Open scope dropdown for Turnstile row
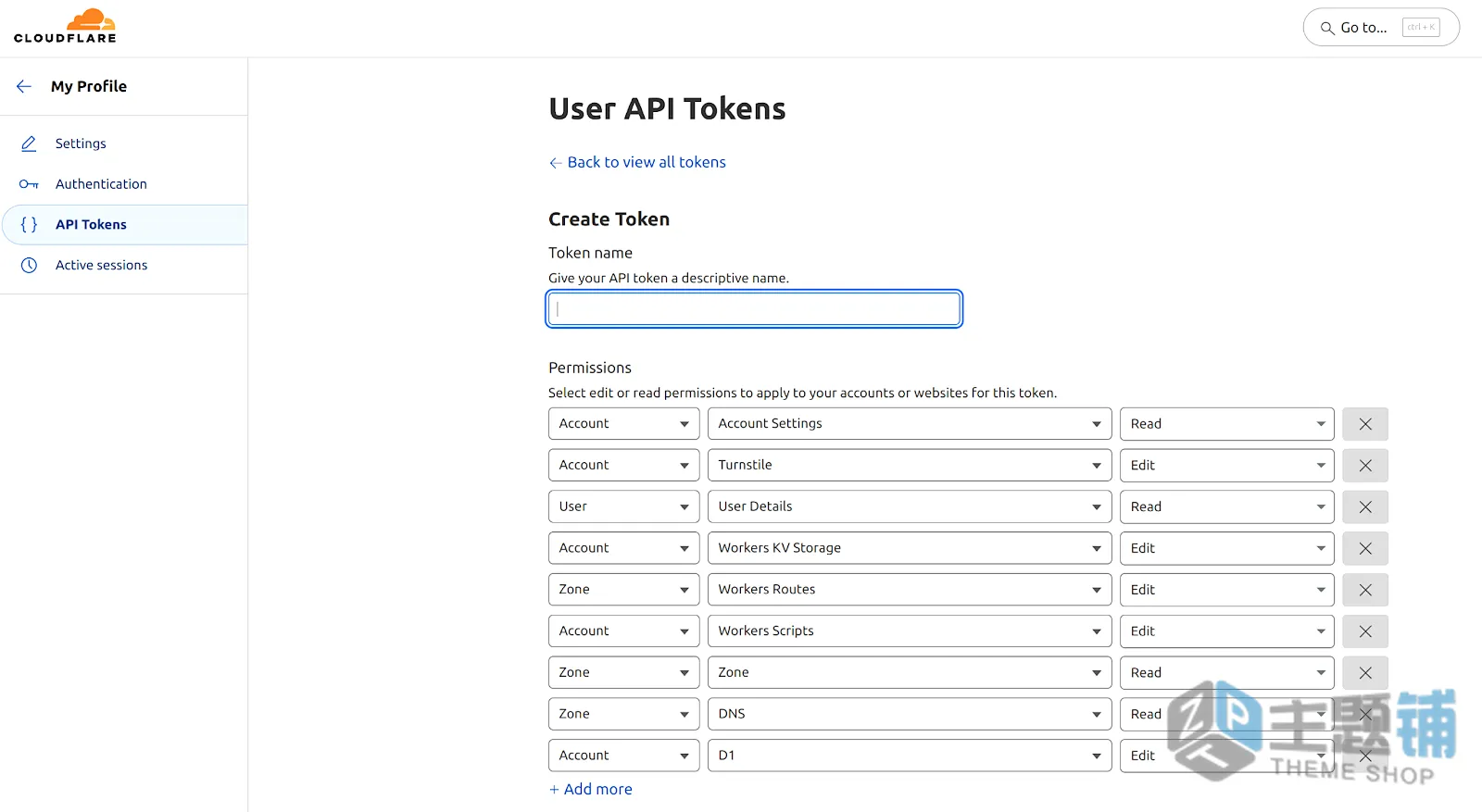This screenshot has width=1482, height=812. 623,465
